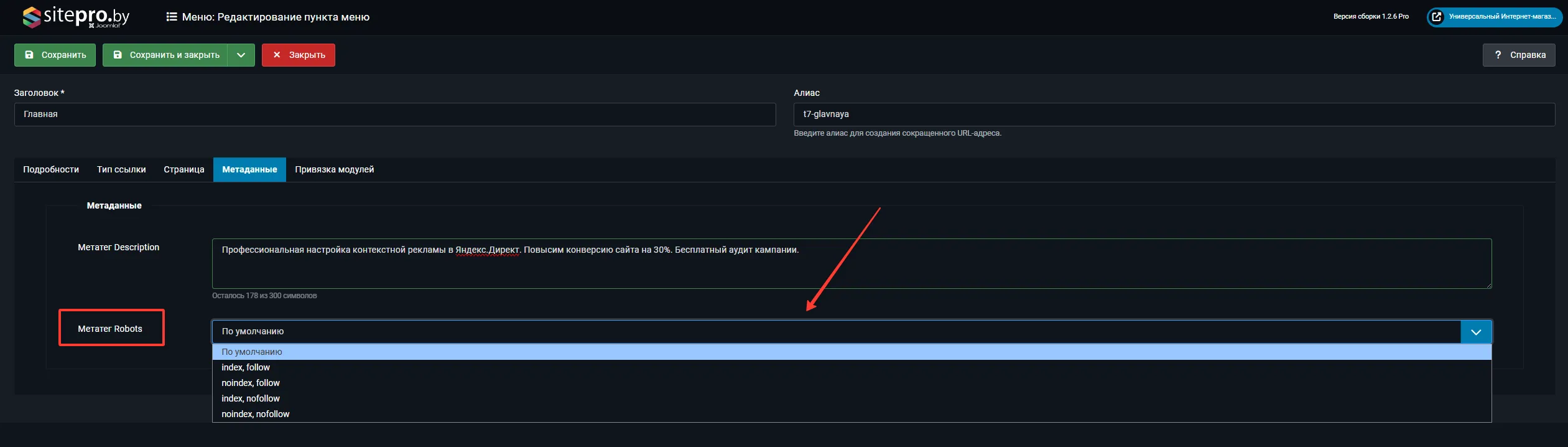
Task: Click into the Заголовок title field
Action: pyautogui.click(x=395, y=115)
